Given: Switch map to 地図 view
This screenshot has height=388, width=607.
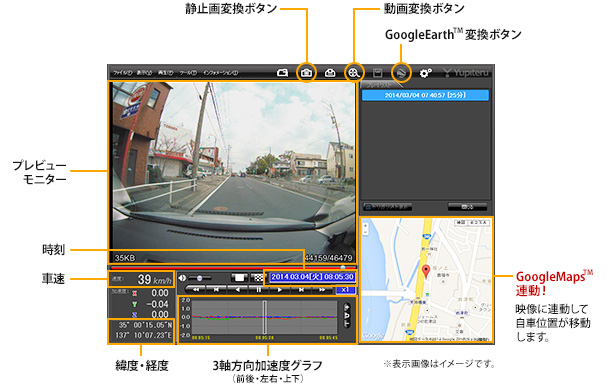Looking at the screenshot, I should click(460, 223).
